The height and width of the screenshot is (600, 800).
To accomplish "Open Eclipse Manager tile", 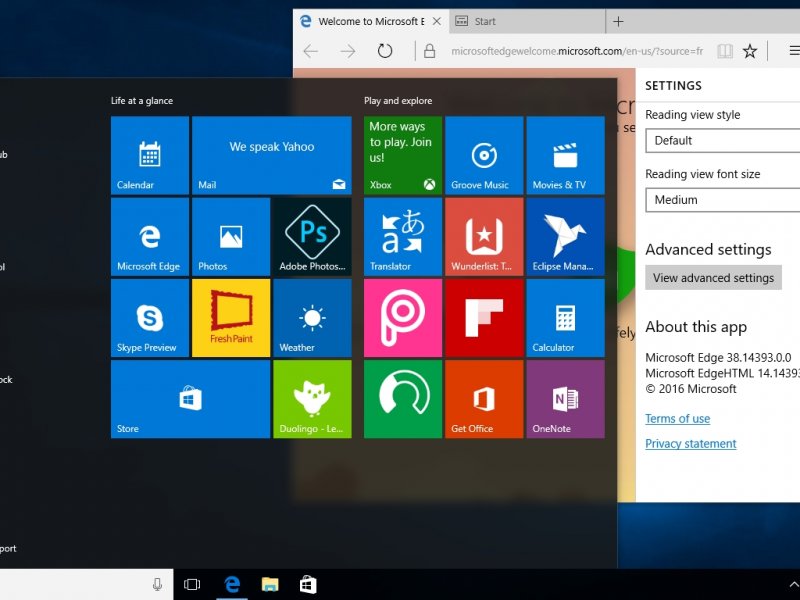I will pos(565,237).
